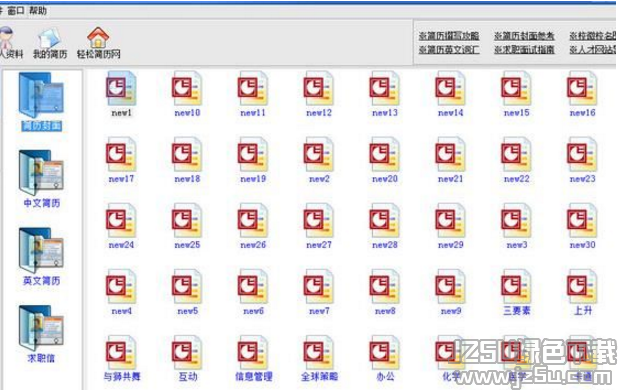The height and width of the screenshot is (390, 618).
Task: Go to the 轻松简历网 home icon
Action: pyautogui.click(x=98, y=43)
